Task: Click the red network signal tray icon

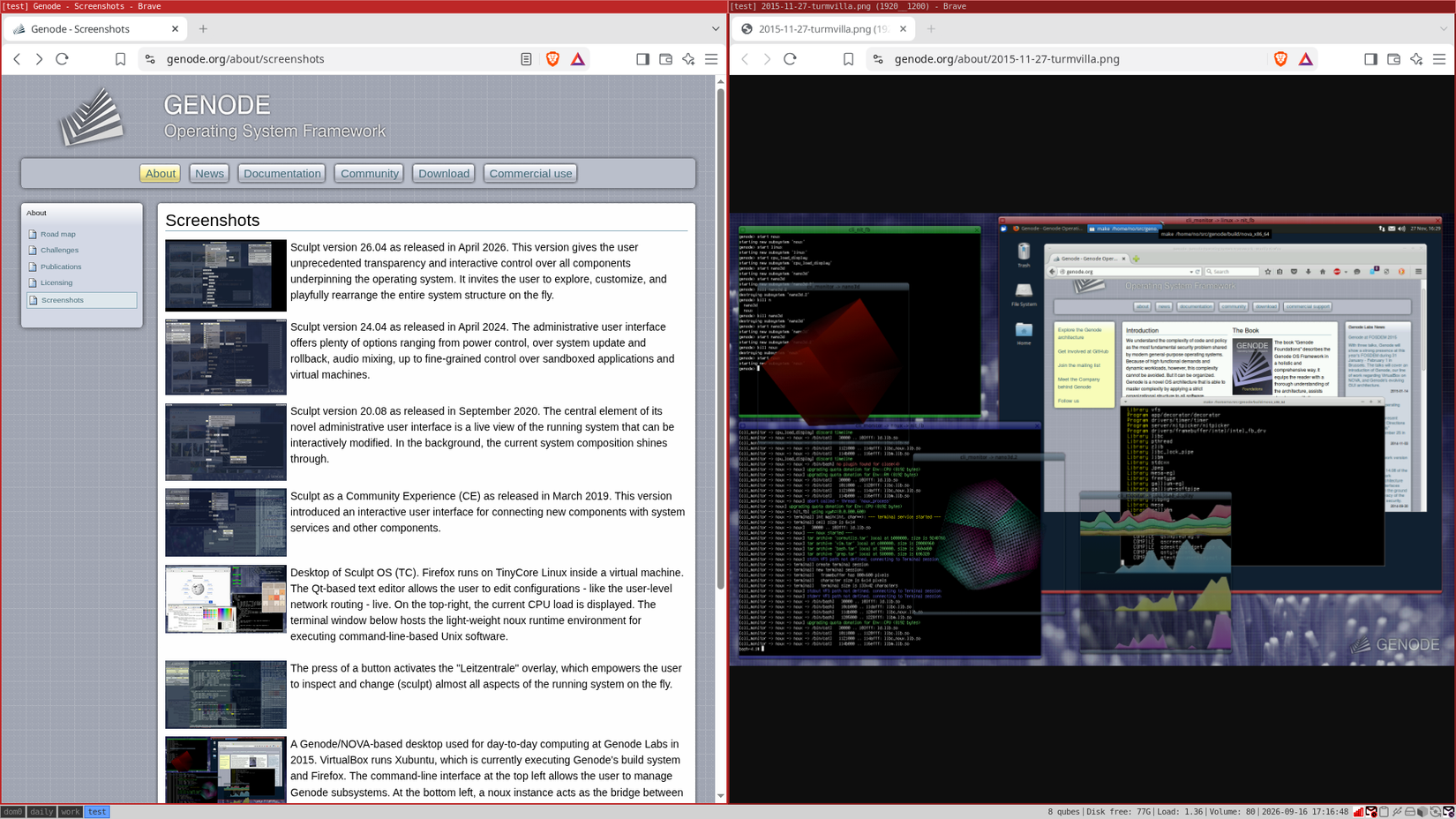Action: (x=1359, y=812)
